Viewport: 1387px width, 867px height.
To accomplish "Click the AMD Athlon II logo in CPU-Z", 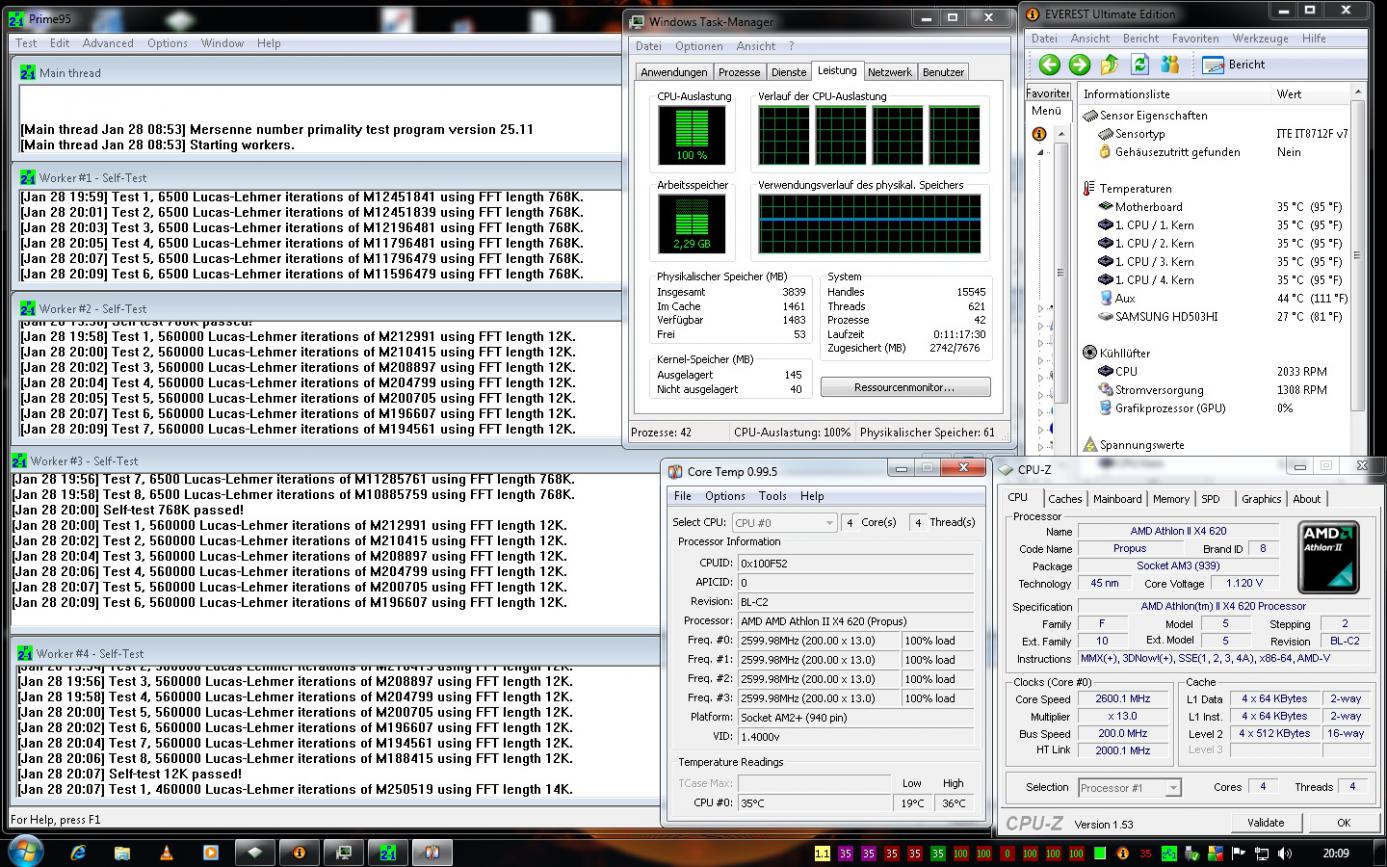I will pyautogui.click(x=1328, y=557).
